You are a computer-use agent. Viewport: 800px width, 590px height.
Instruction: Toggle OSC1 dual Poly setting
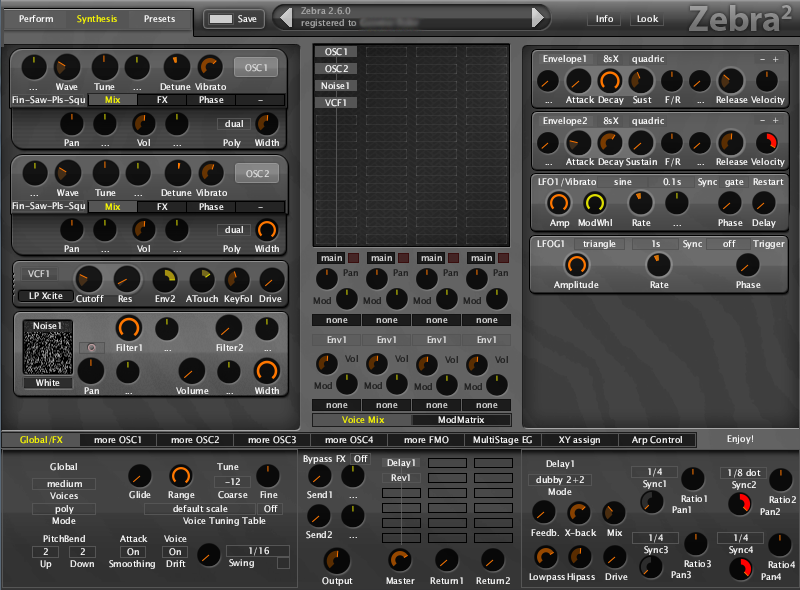234,124
